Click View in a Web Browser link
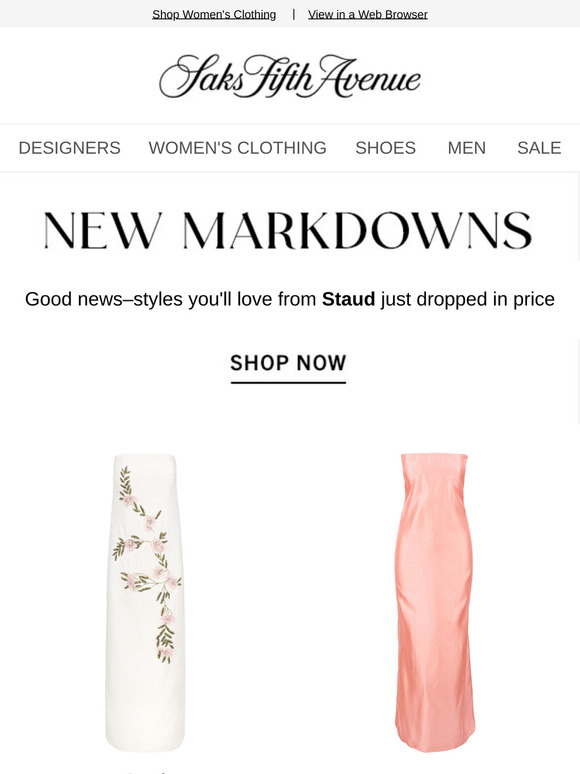Viewport: 580px width, 774px height. [368, 14]
